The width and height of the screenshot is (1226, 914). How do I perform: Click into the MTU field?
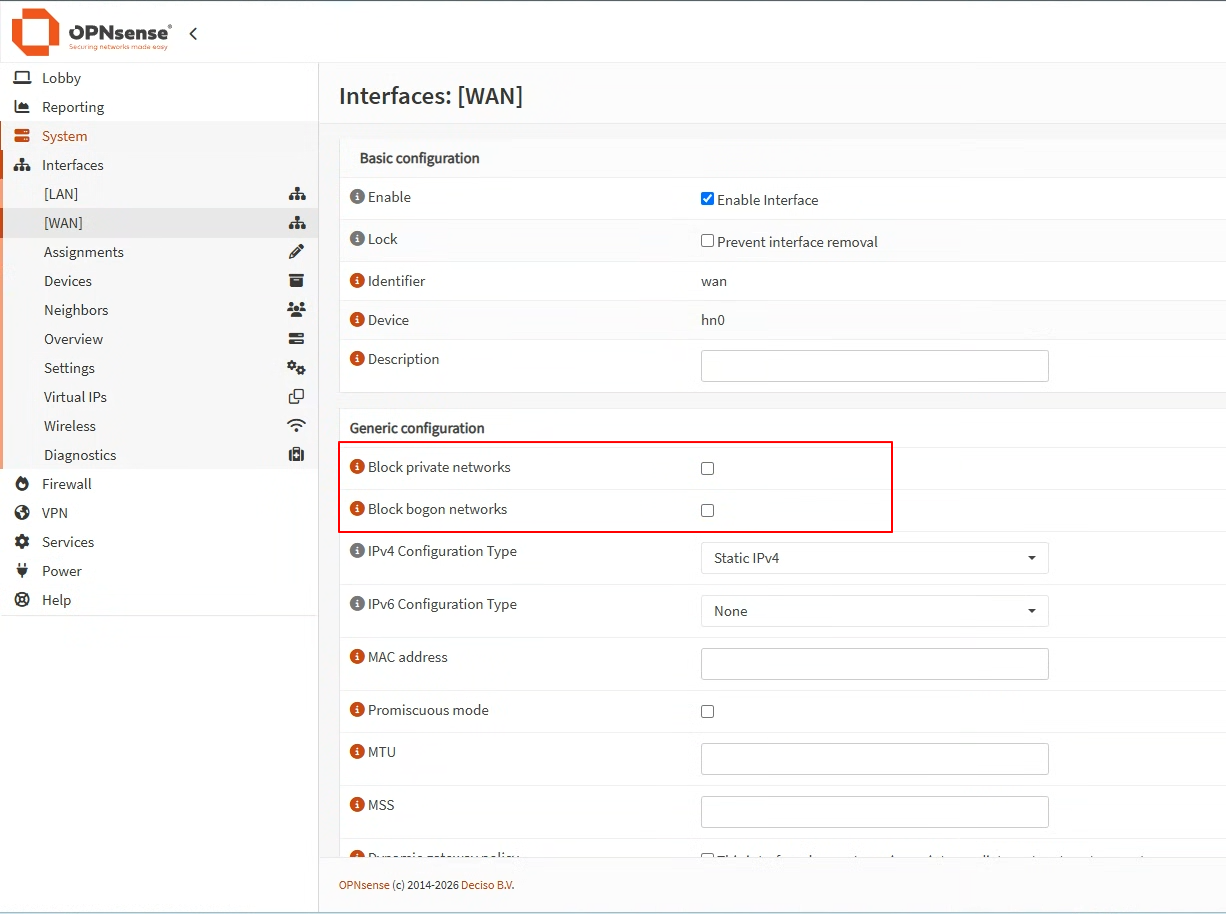tap(874, 759)
